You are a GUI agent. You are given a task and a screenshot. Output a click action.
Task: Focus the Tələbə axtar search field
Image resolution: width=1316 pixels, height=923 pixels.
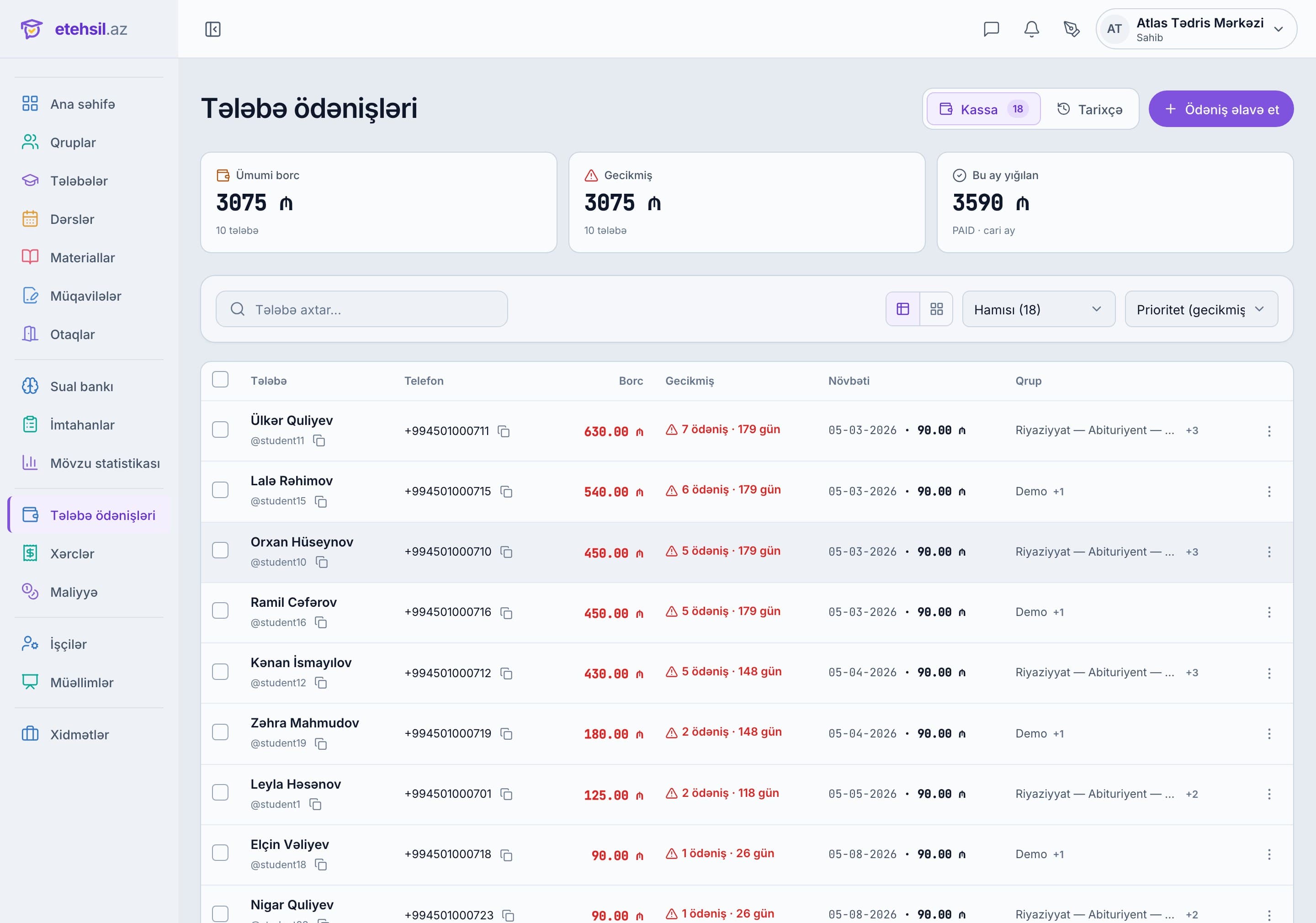(361, 310)
